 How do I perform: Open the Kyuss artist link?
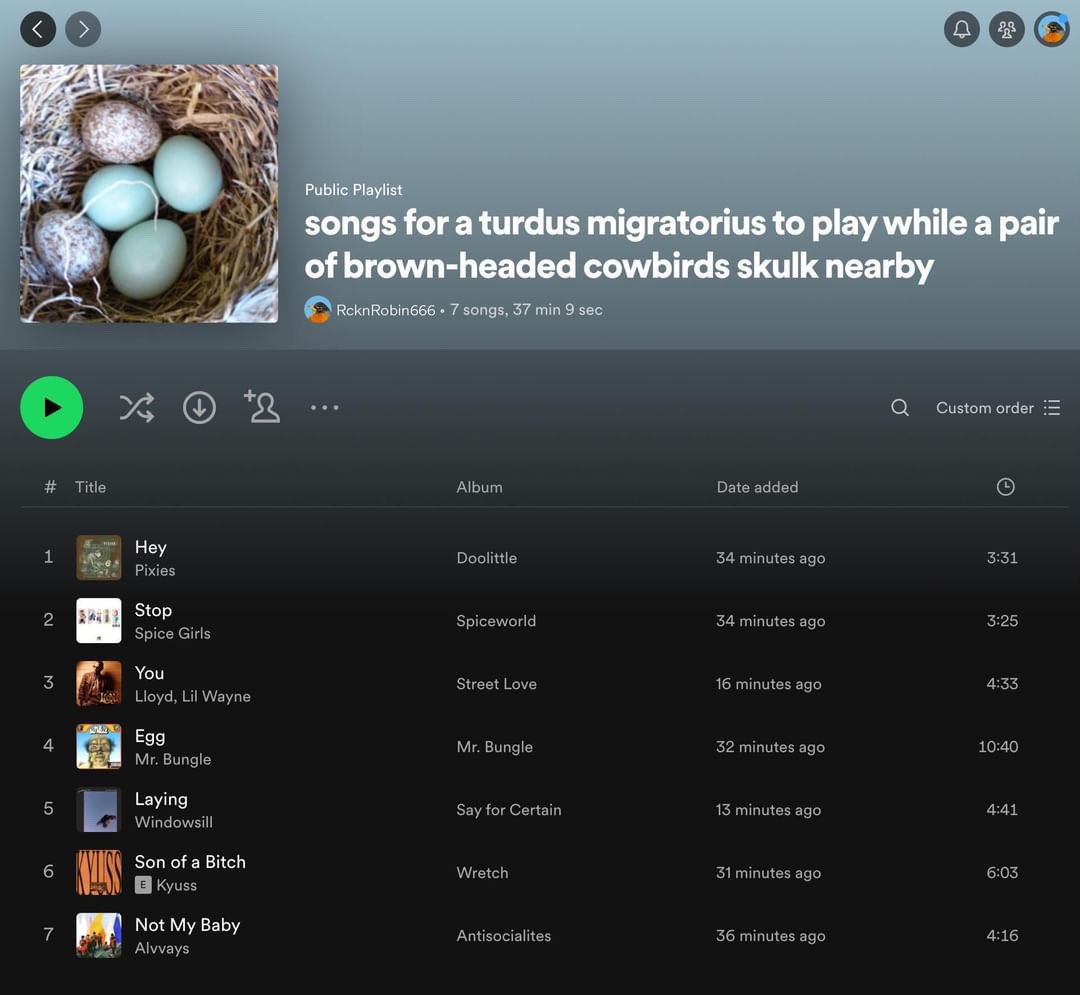(x=176, y=885)
